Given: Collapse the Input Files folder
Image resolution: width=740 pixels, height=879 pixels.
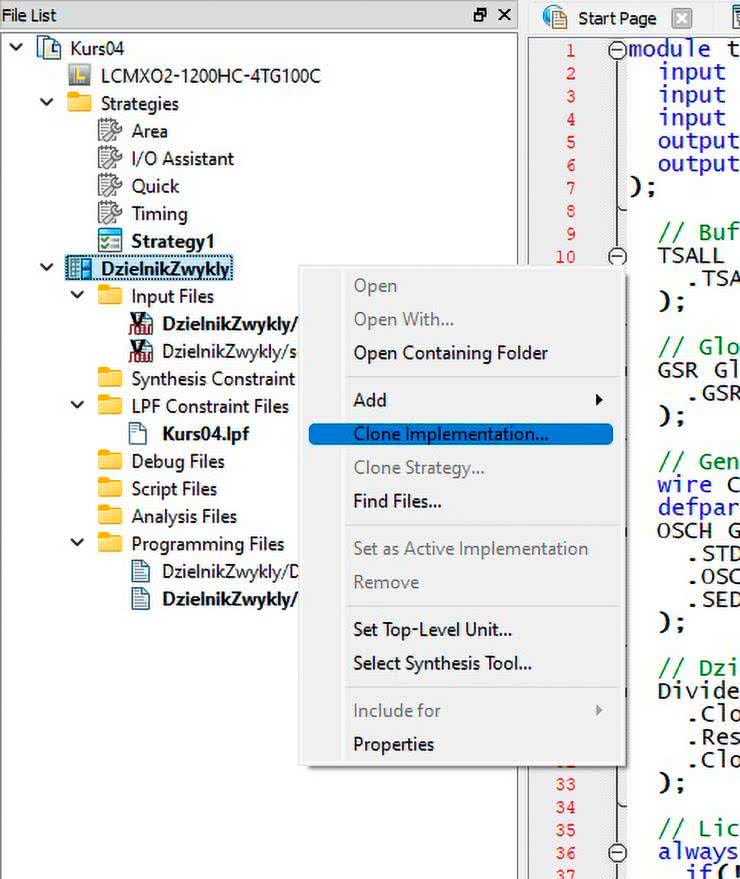Looking at the screenshot, I should coord(78,296).
